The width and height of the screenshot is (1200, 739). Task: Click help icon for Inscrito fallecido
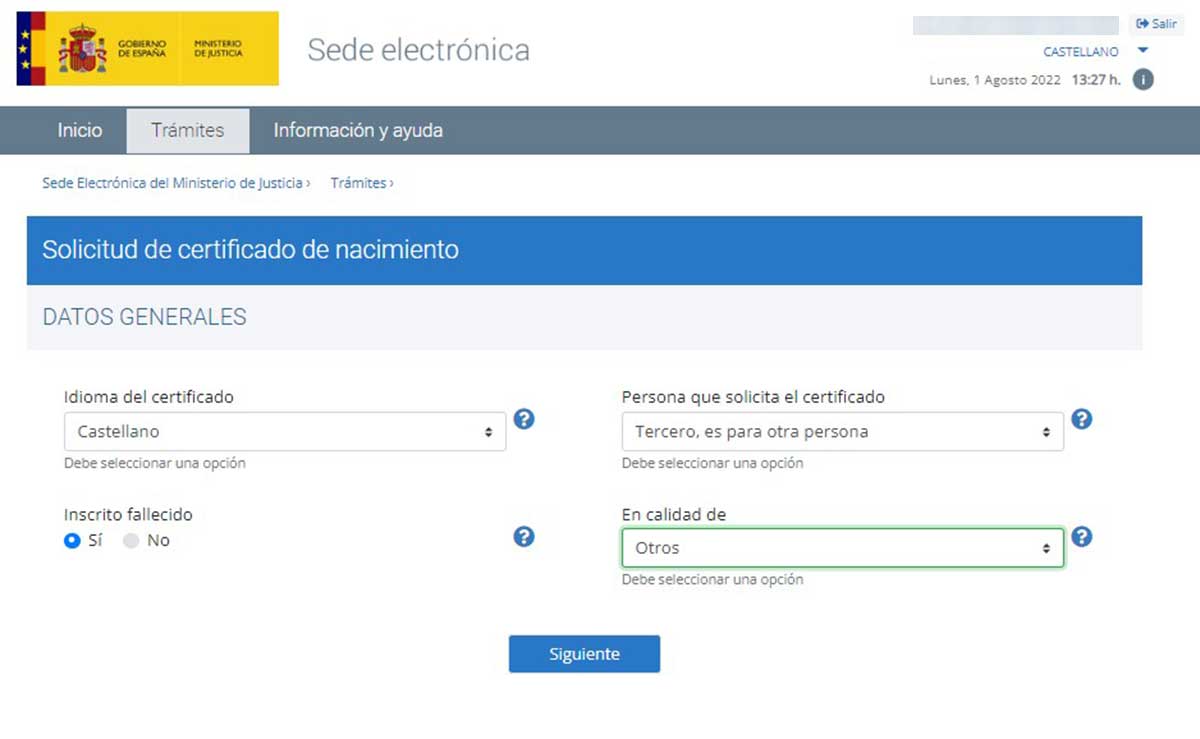coord(524,537)
